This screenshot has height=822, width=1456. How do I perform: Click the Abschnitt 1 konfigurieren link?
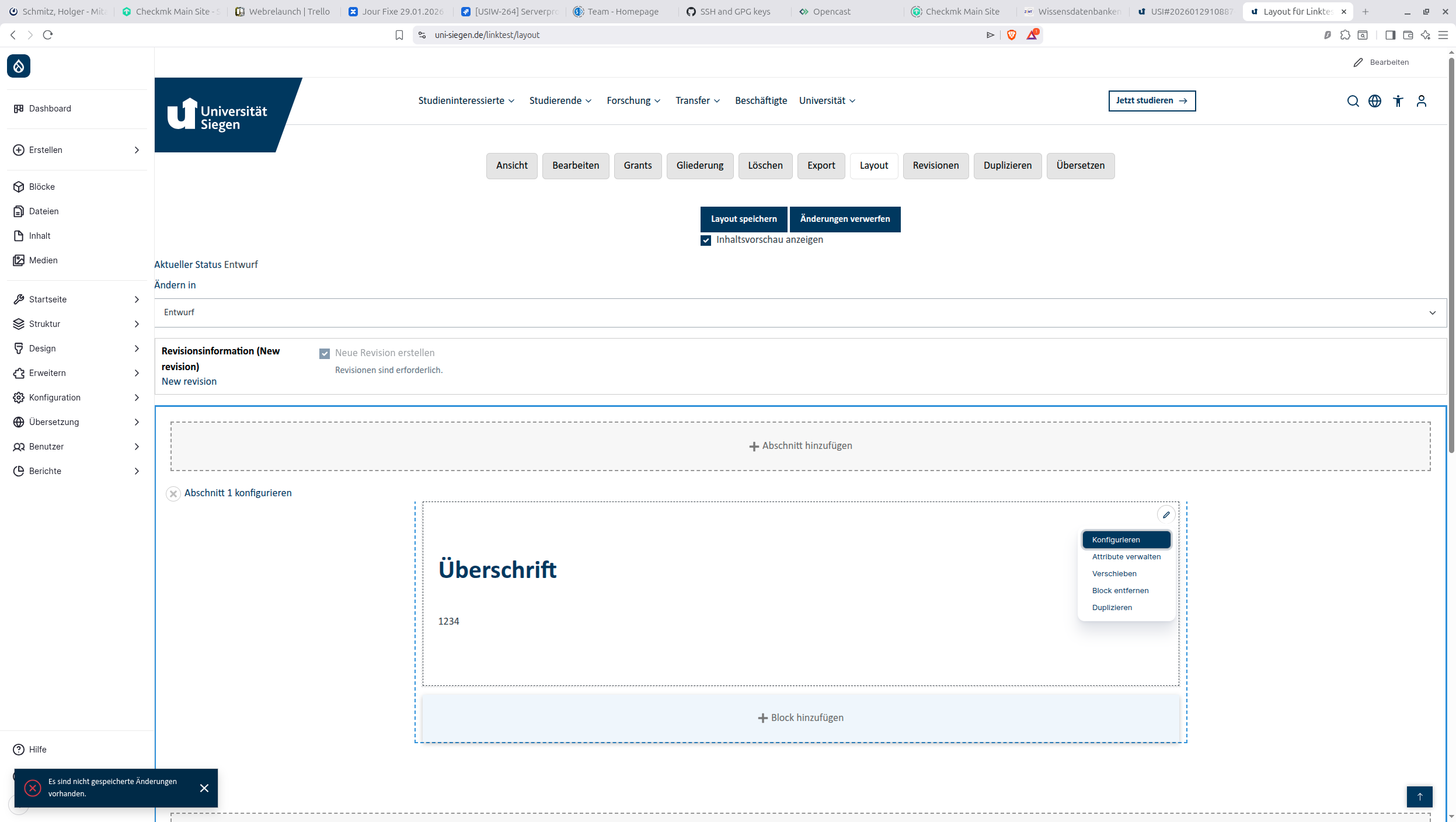pyautogui.click(x=238, y=493)
